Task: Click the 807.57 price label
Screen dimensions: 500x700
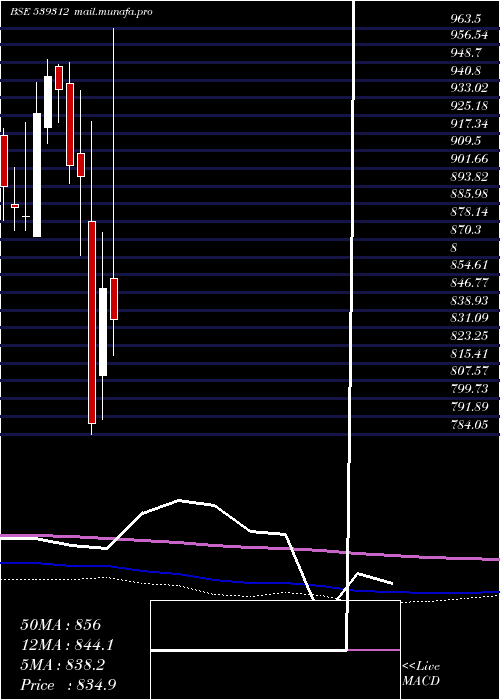Action: click(469, 371)
